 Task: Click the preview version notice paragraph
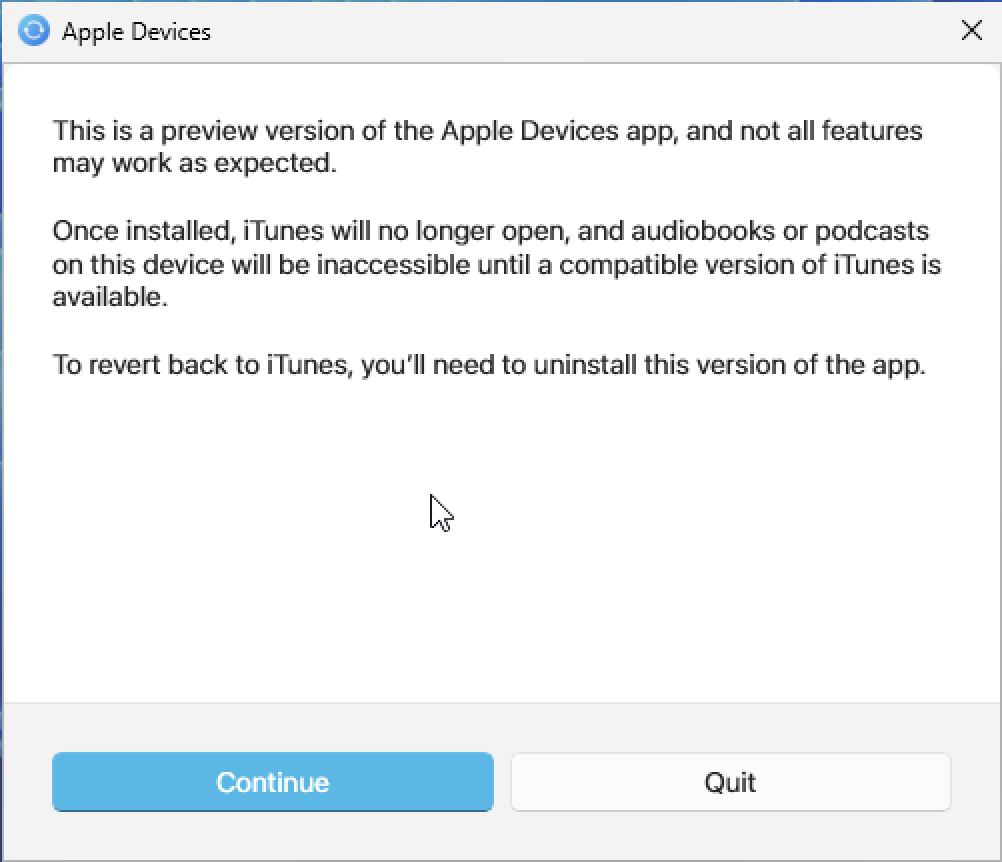point(488,146)
